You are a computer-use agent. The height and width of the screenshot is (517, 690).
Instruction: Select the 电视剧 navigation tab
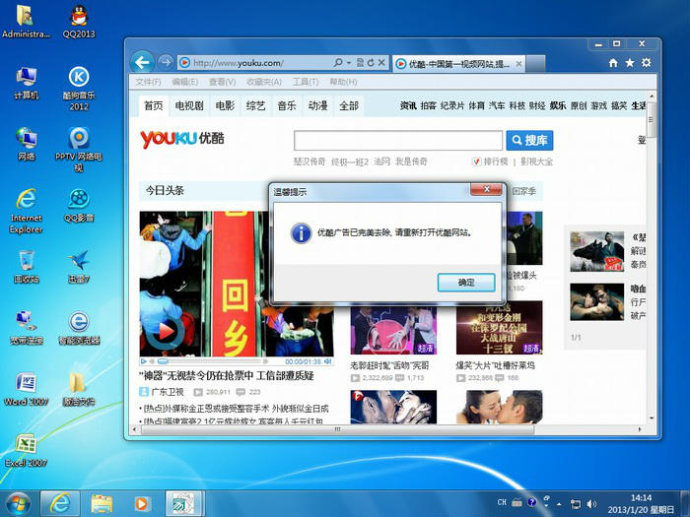click(x=189, y=106)
